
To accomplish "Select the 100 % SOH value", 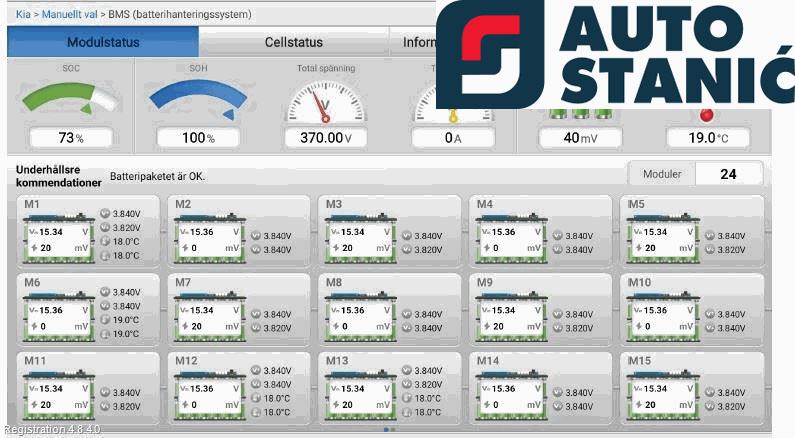I will click(198, 138).
